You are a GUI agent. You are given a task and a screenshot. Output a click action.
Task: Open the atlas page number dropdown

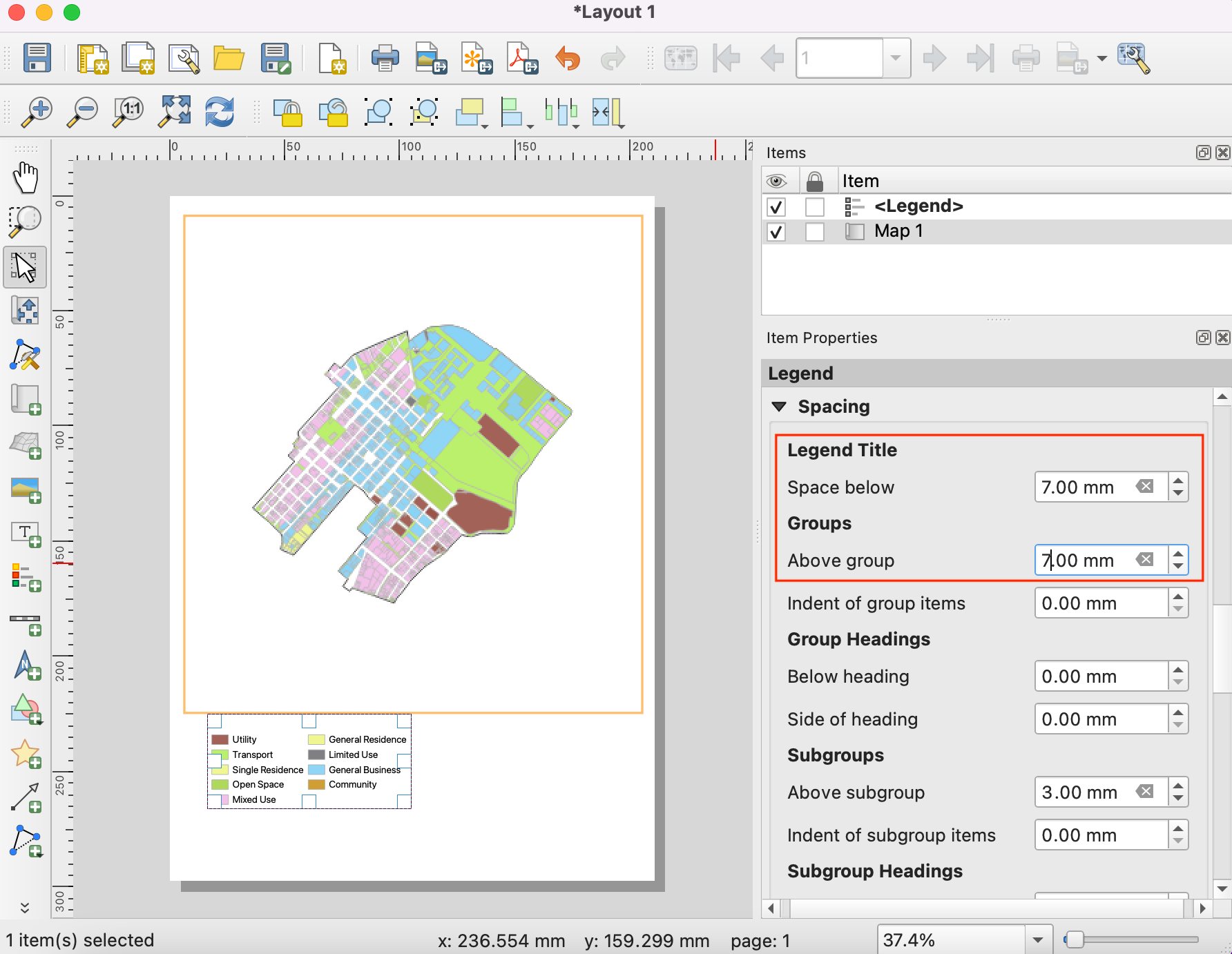click(896, 58)
